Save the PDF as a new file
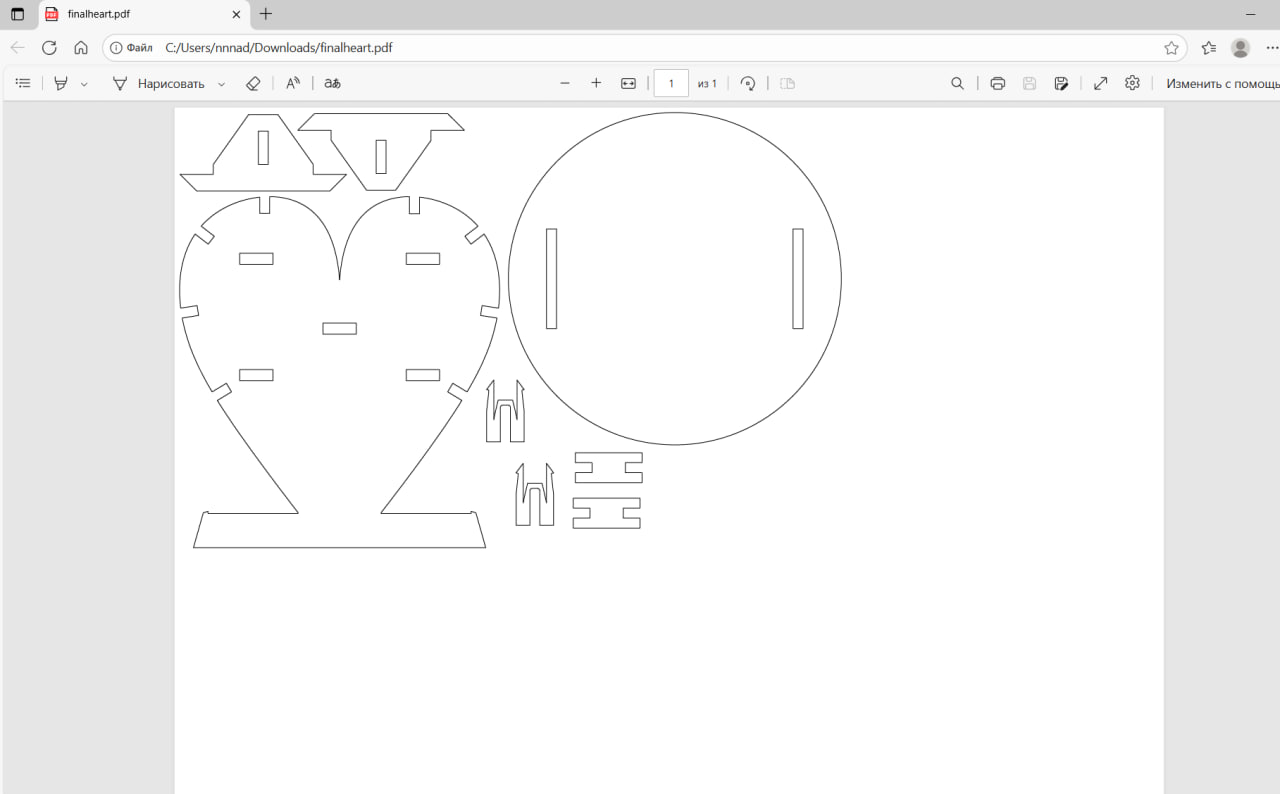This screenshot has height=794, width=1280. pyautogui.click(x=1061, y=83)
